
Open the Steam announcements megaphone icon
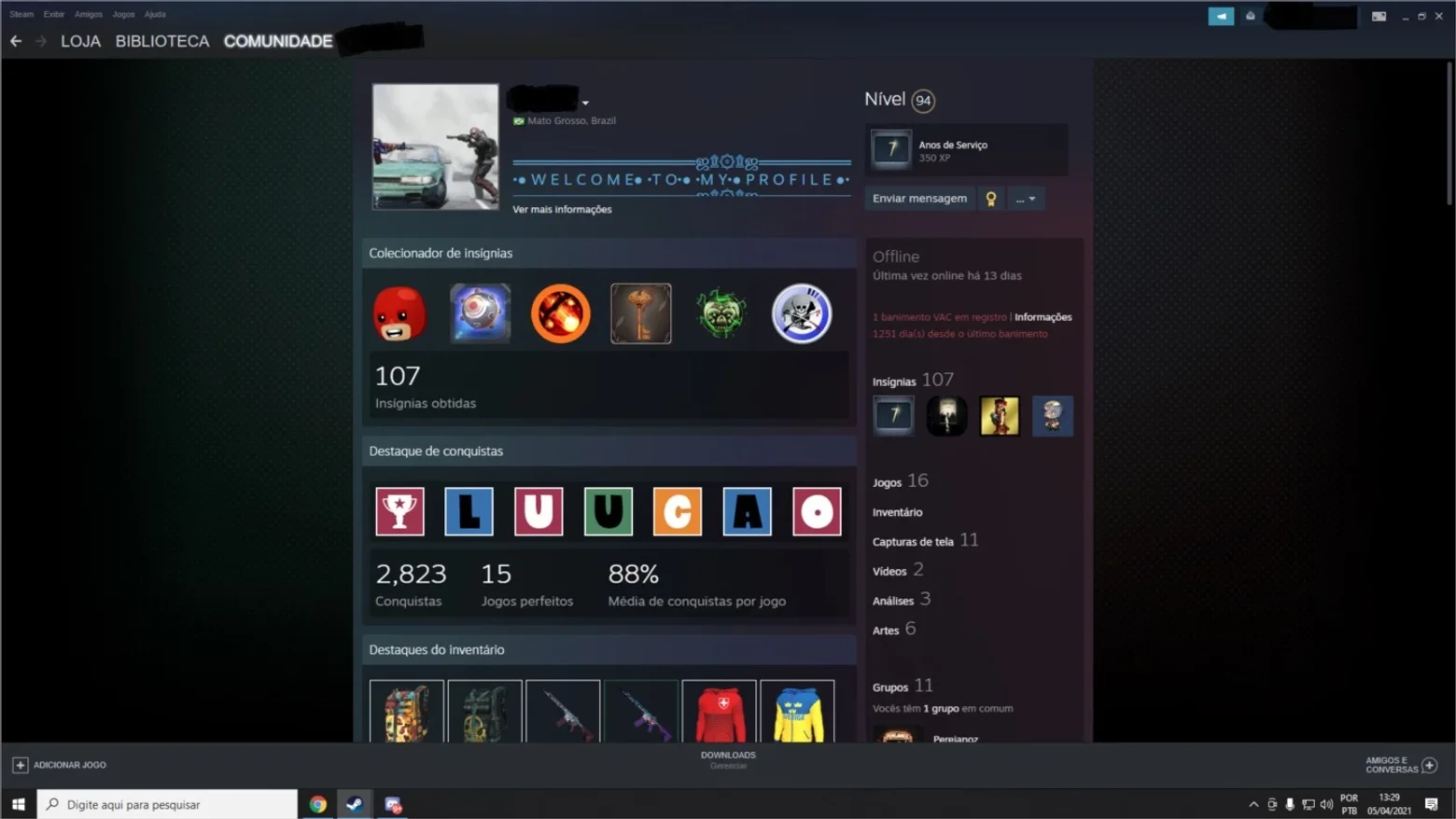coord(1221,16)
